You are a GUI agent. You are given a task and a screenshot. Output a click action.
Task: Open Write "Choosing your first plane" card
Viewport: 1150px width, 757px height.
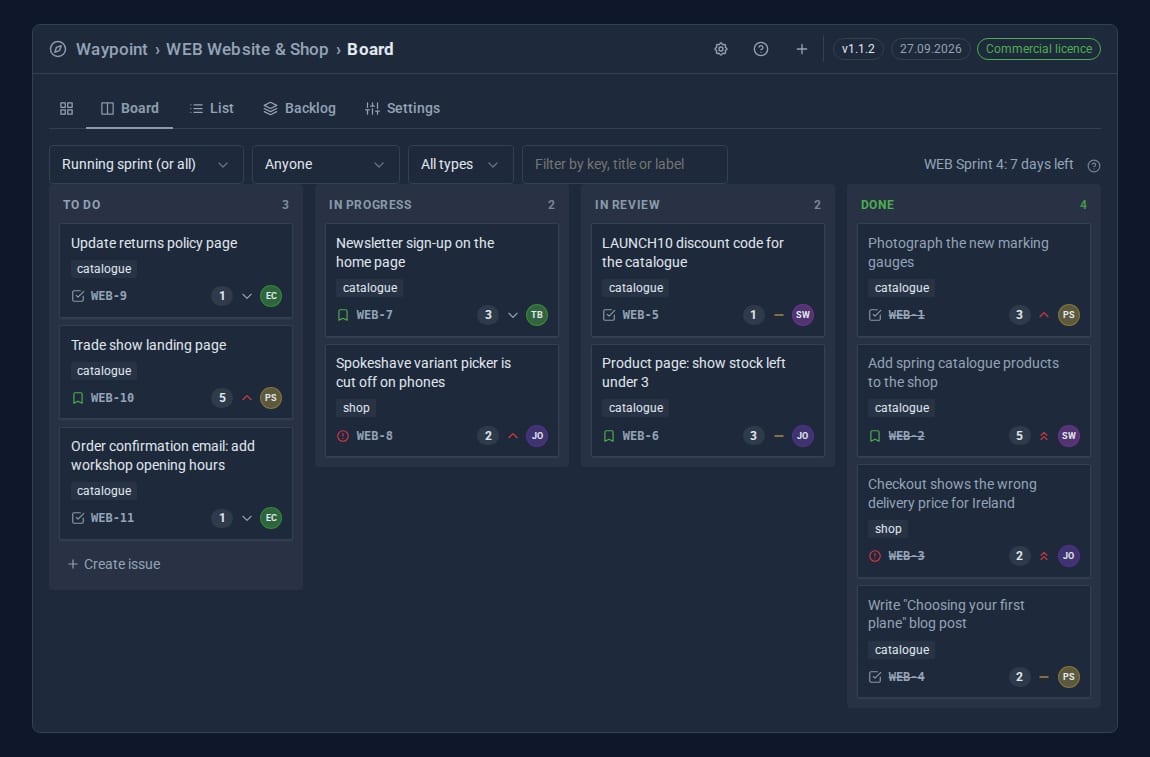[974, 642]
